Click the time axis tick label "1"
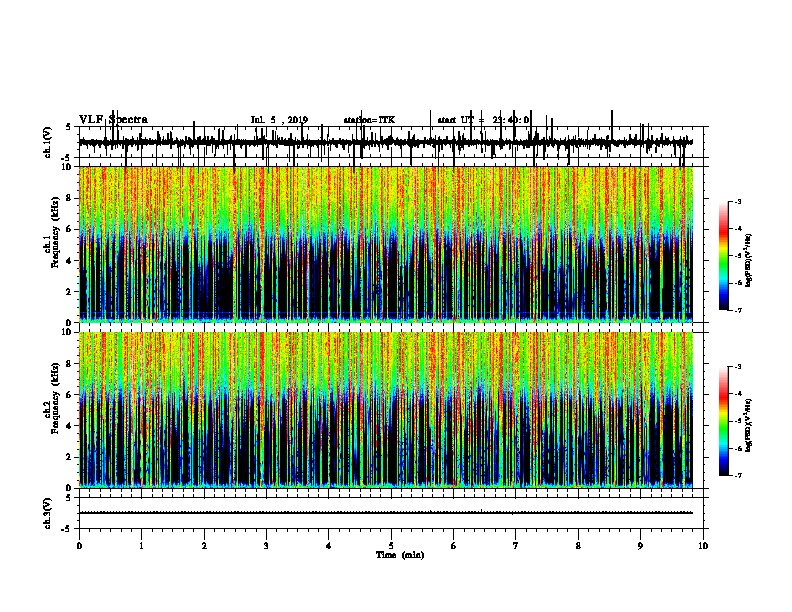 tap(141, 546)
